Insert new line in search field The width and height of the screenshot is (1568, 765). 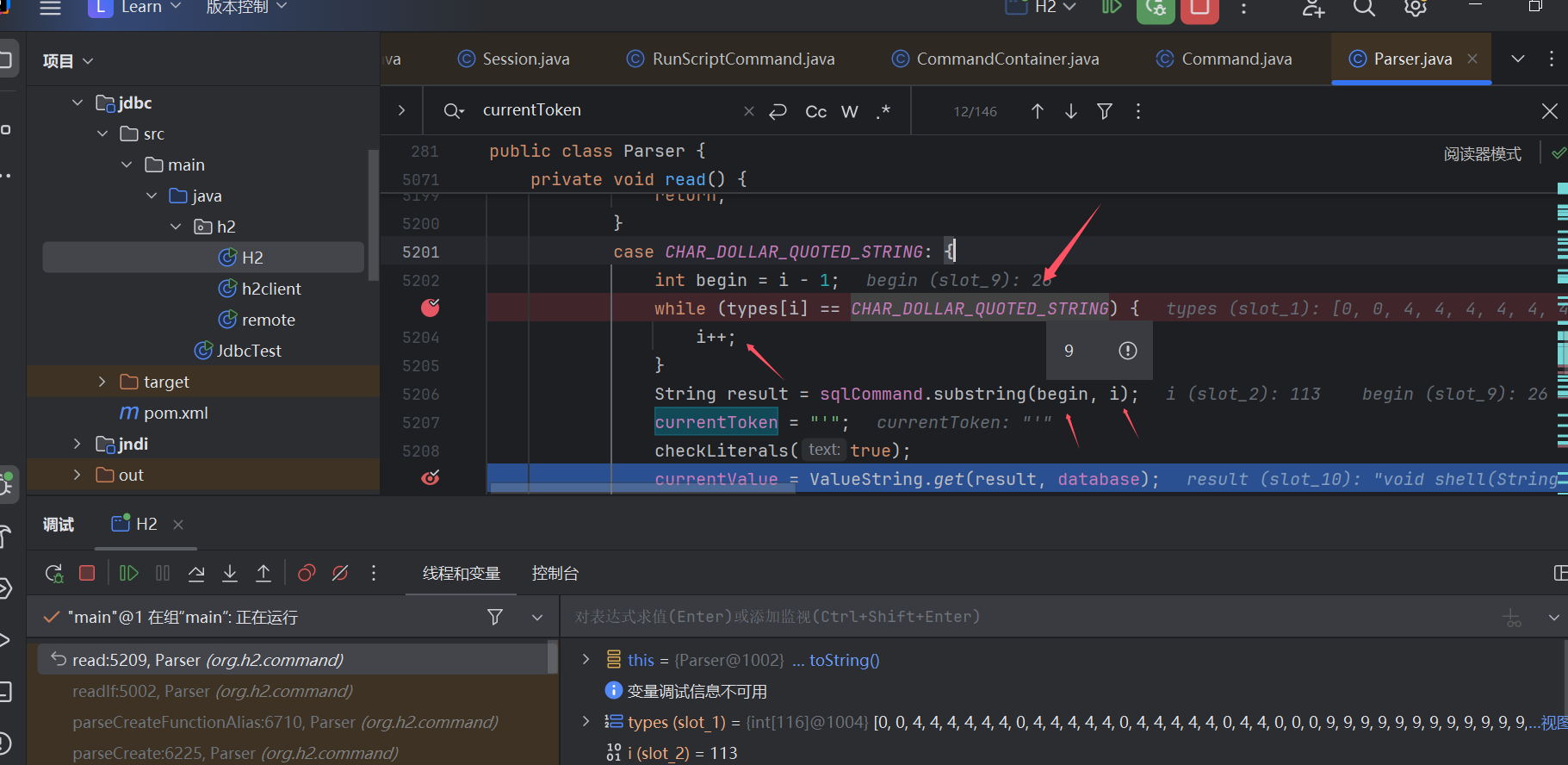[778, 111]
